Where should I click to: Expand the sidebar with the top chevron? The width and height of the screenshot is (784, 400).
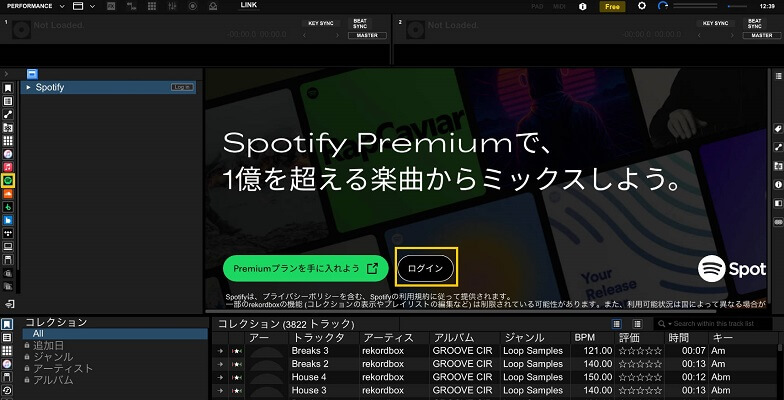pyautogui.click(x=6, y=74)
